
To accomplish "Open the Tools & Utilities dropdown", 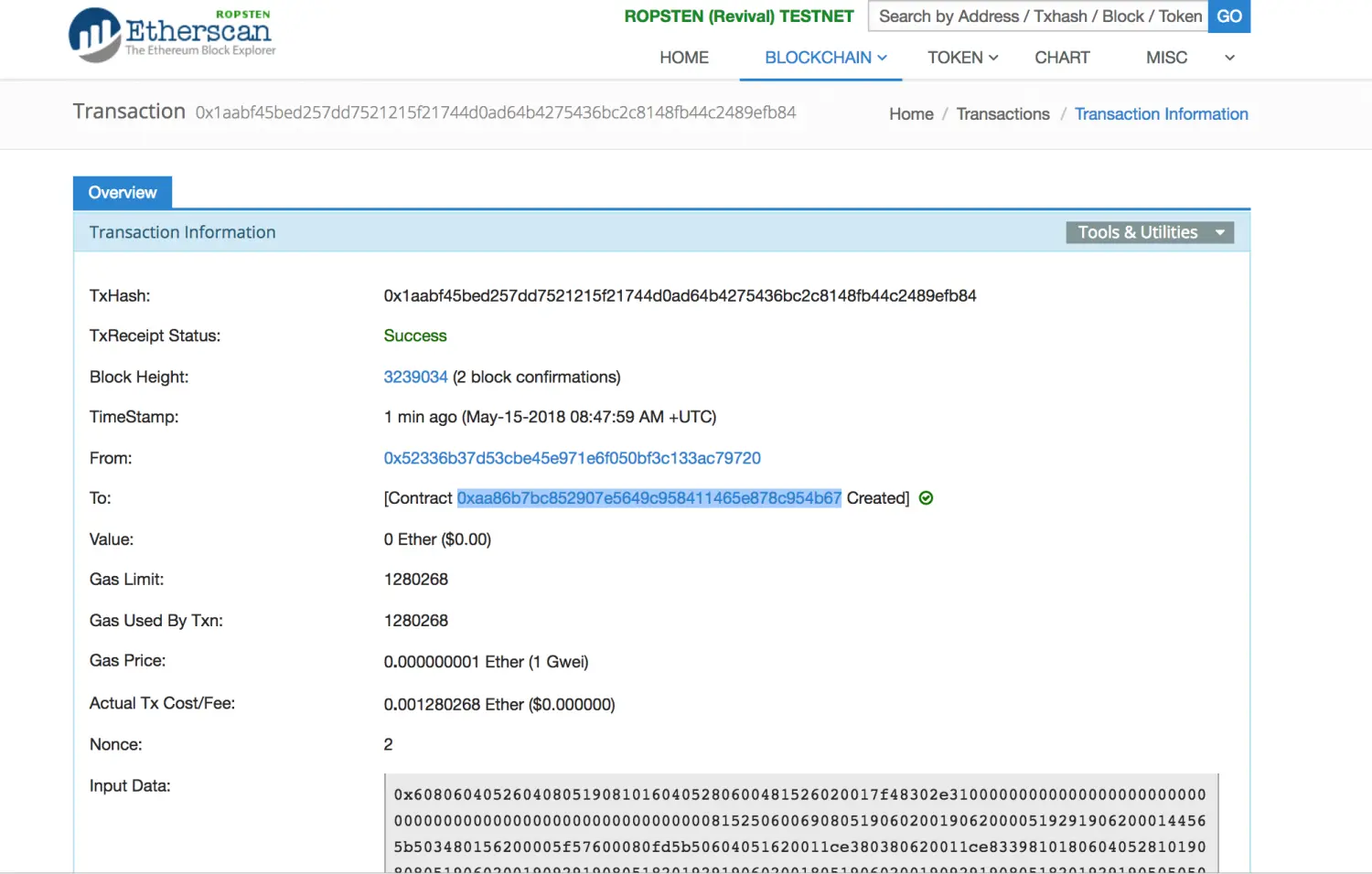I will 1150,232.
